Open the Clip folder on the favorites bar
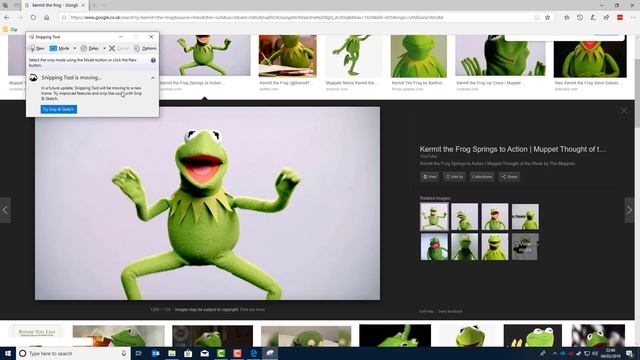 coord(10,29)
